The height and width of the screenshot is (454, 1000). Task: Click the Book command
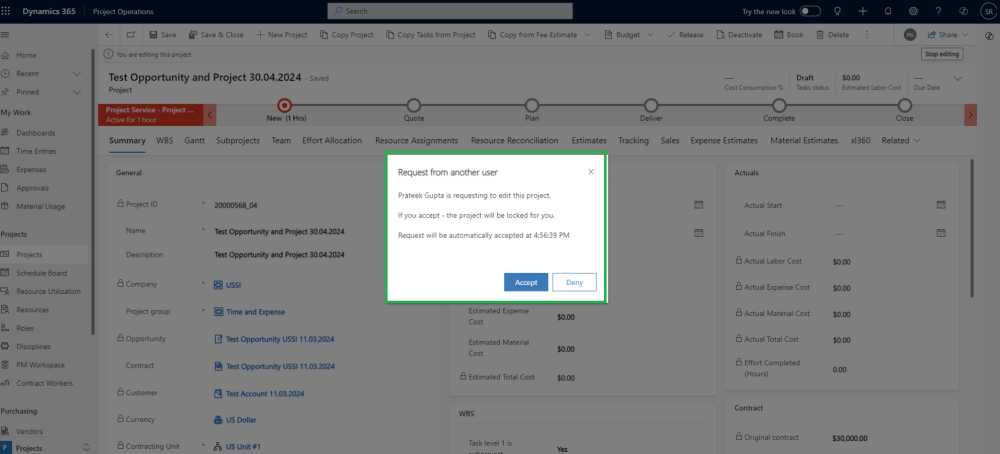pyautogui.click(x=789, y=34)
